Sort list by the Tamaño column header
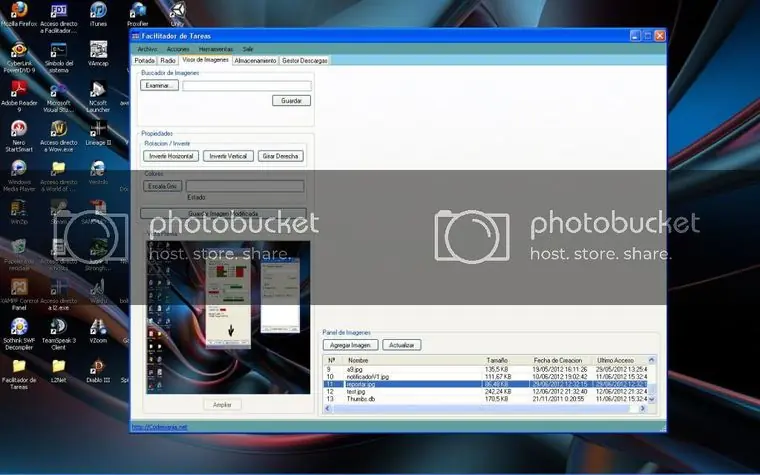This screenshot has height=475, width=760. (x=507, y=361)
